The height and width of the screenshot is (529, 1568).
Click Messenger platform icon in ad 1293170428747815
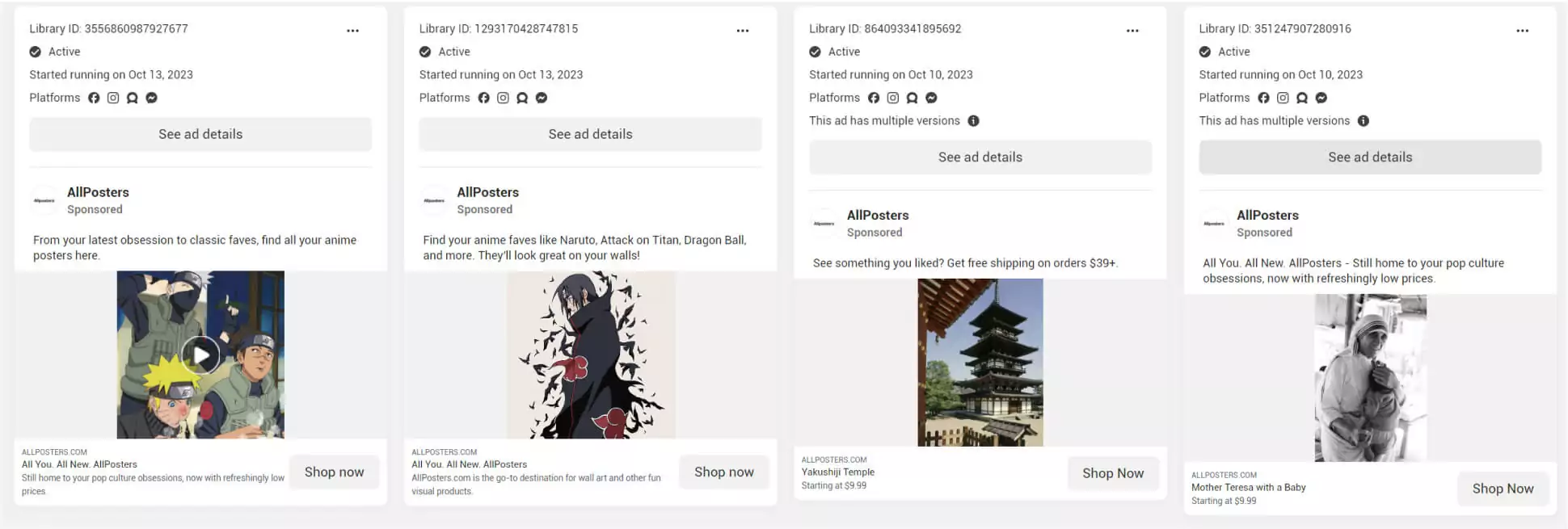pyautogui.click(x=542, y=98)
